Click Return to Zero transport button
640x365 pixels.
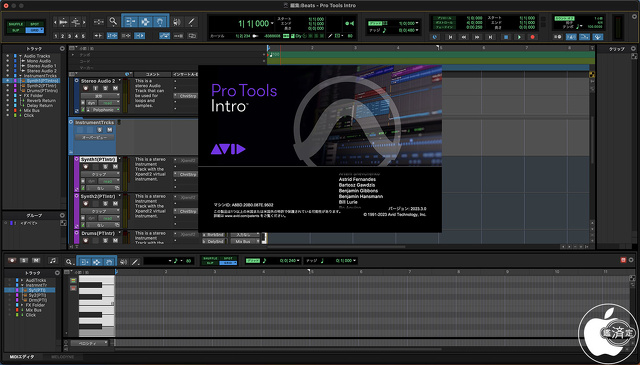[x=450, y=37]
